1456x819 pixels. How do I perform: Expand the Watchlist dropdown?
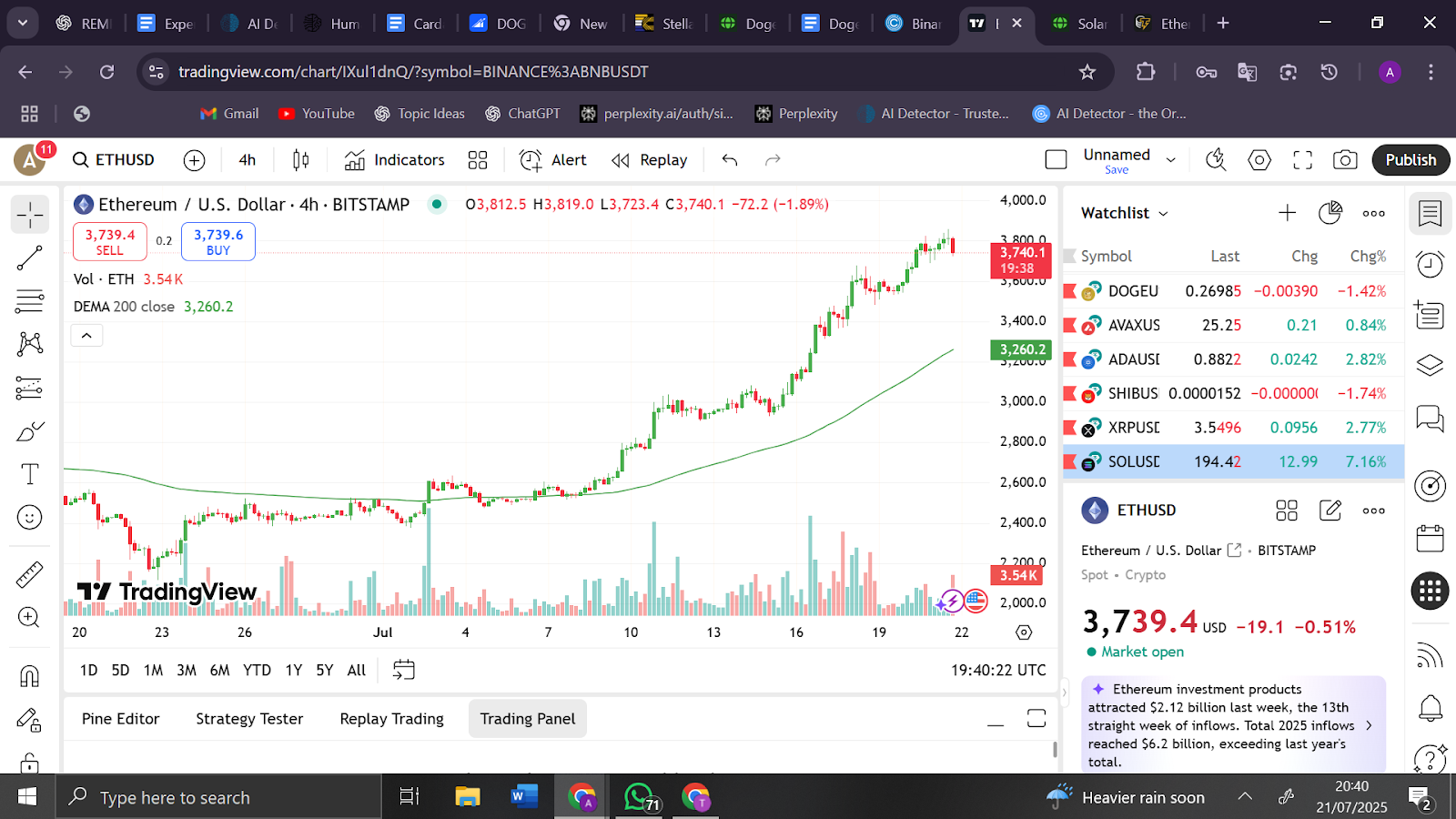1125,213
